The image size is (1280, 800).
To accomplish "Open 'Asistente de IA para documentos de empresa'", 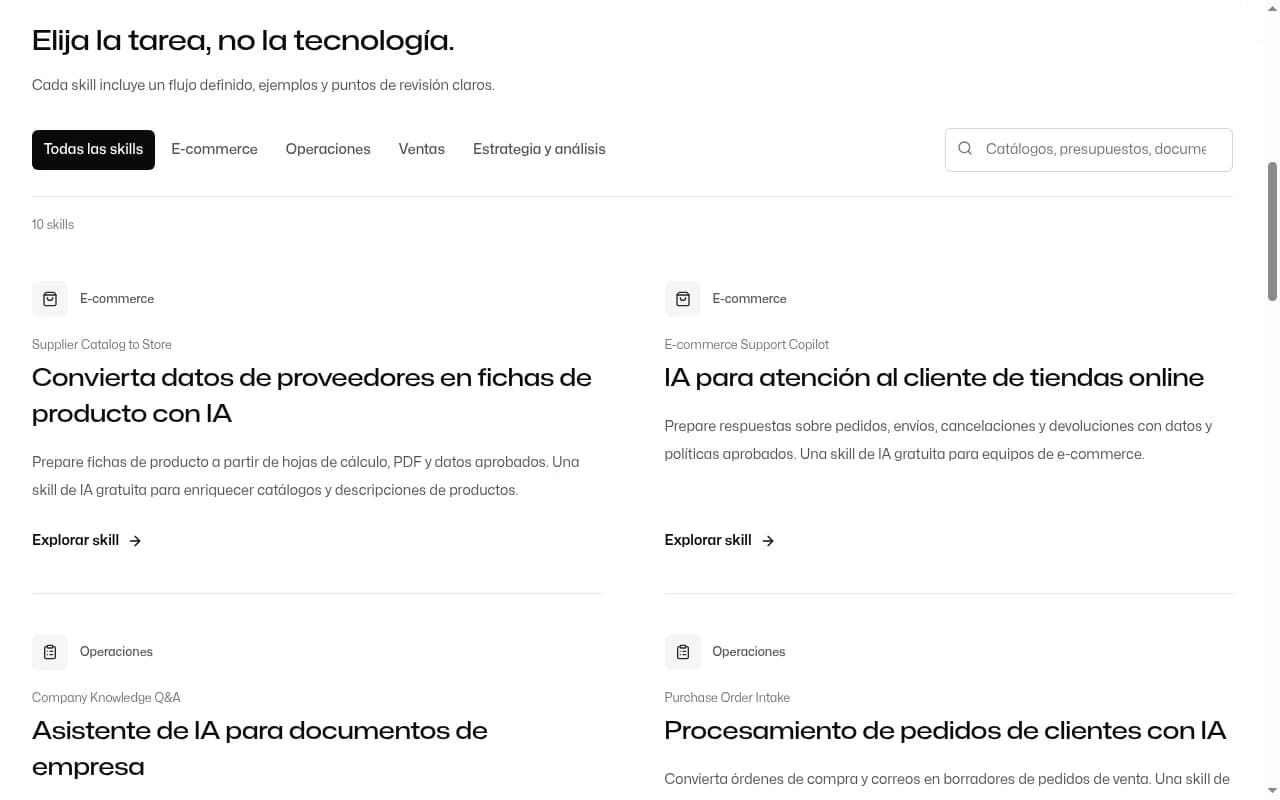I will click(x=260, y=748).
